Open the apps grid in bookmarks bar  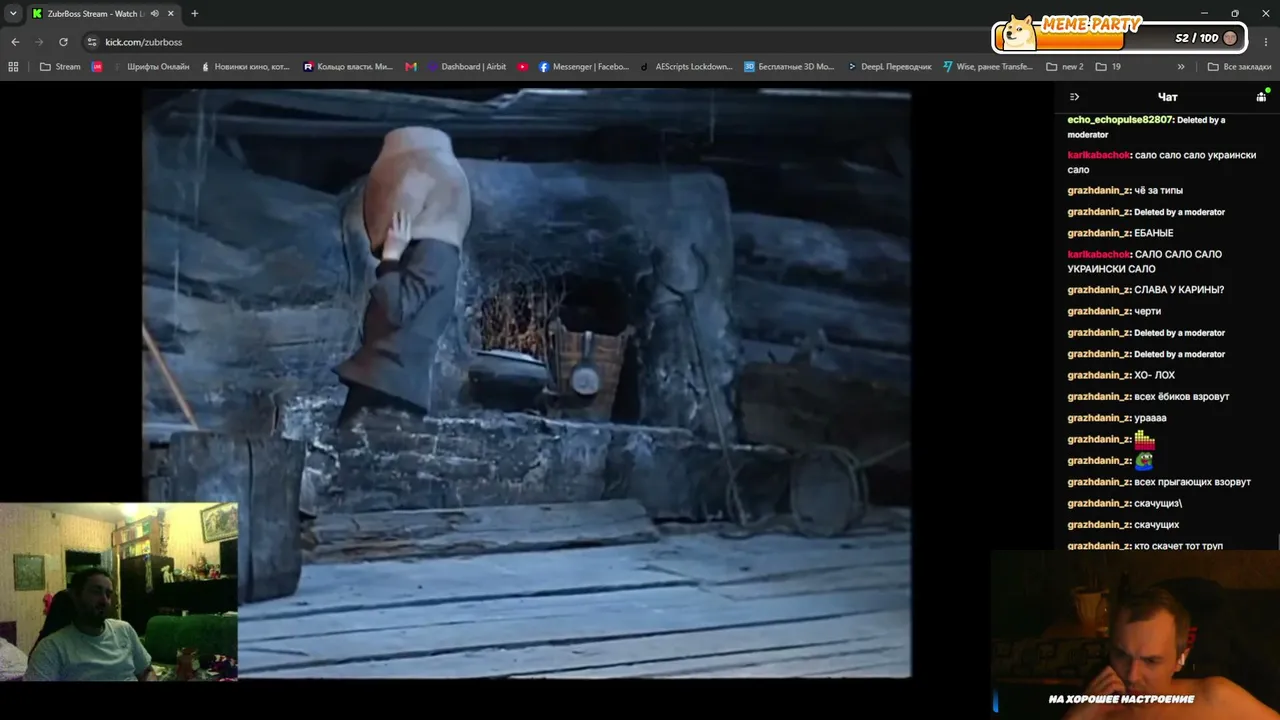13,67
